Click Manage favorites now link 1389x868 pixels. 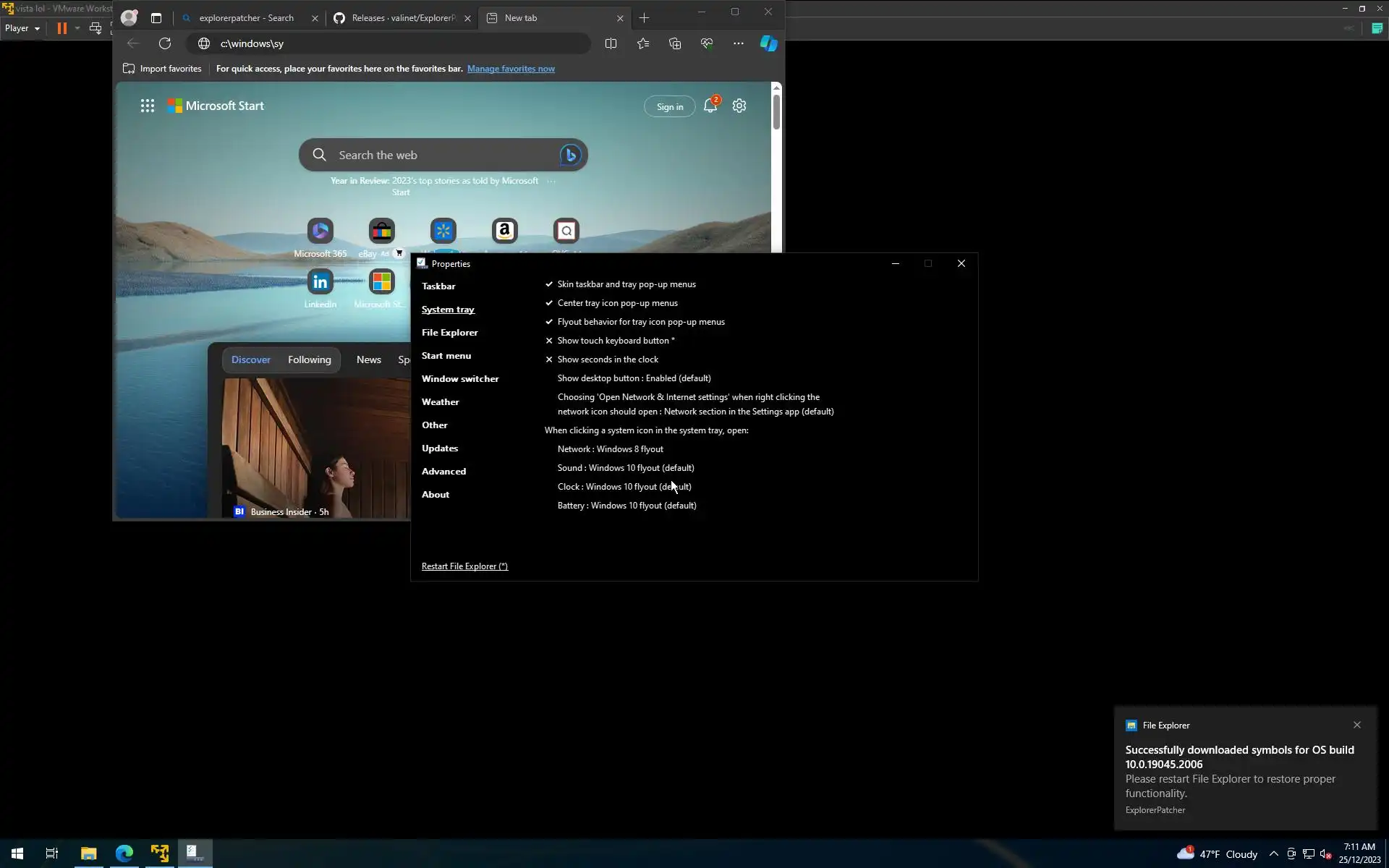point(511,69)
